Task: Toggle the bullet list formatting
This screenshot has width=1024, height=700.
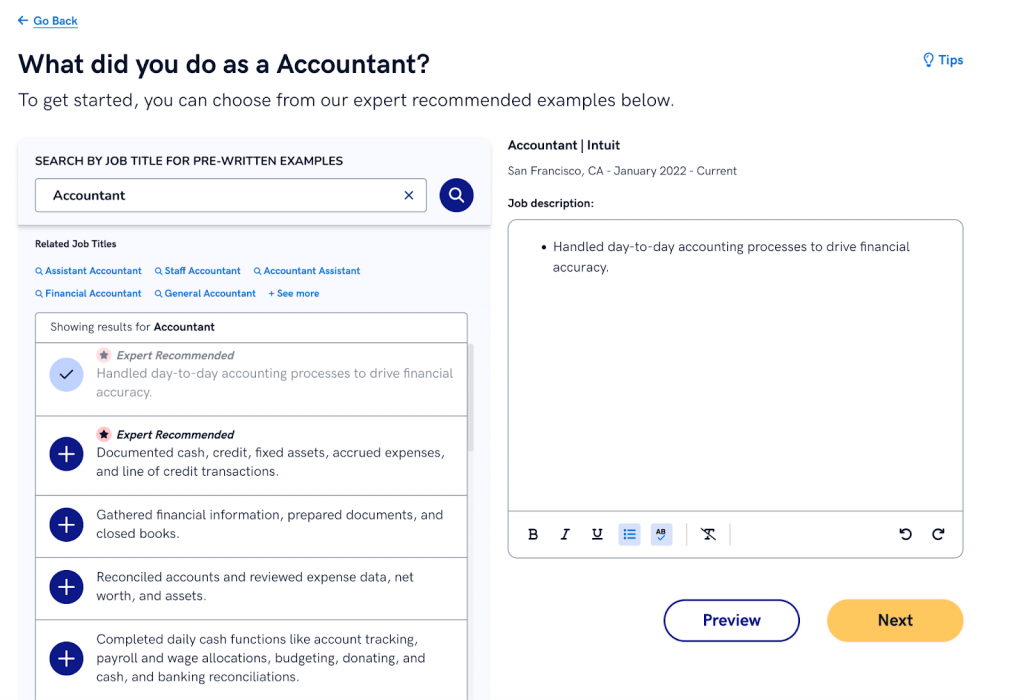Action: tap(629, 534)
